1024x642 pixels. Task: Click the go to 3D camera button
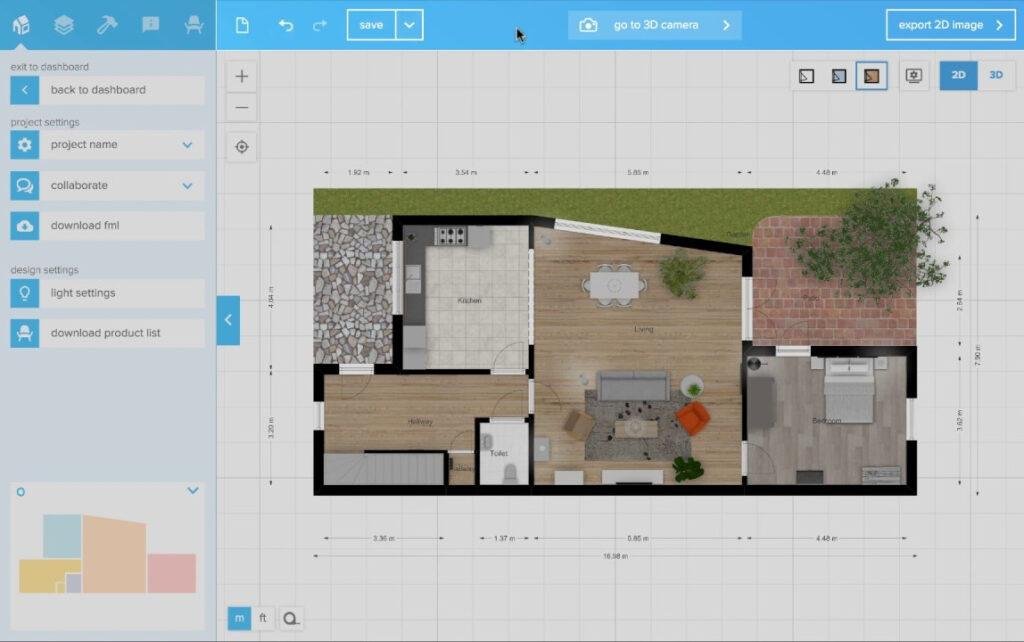pos(654,24)
